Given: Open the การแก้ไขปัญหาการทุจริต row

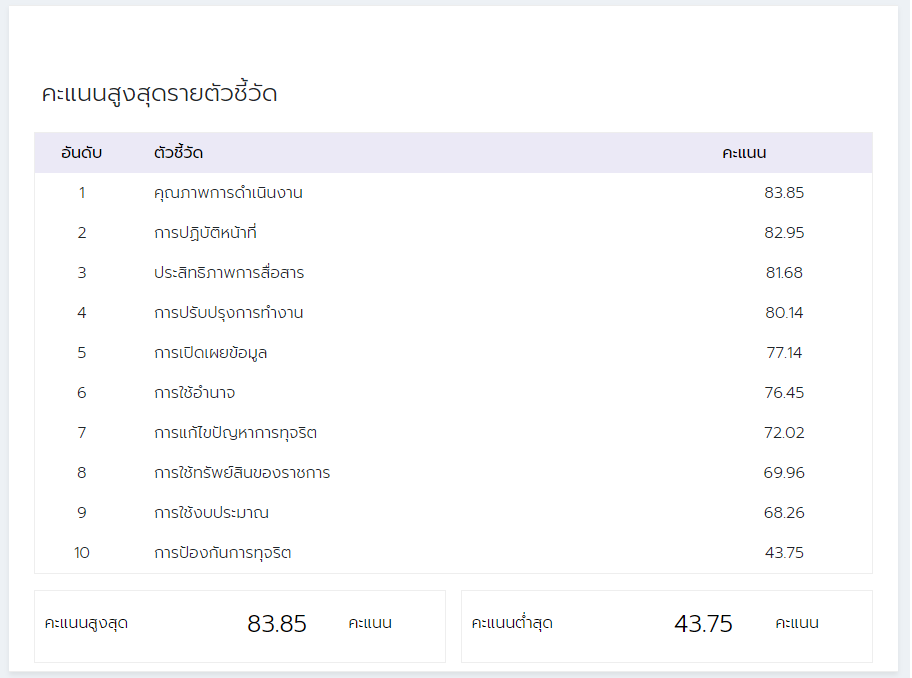Looking at the screenshot, I should point(236,433).
